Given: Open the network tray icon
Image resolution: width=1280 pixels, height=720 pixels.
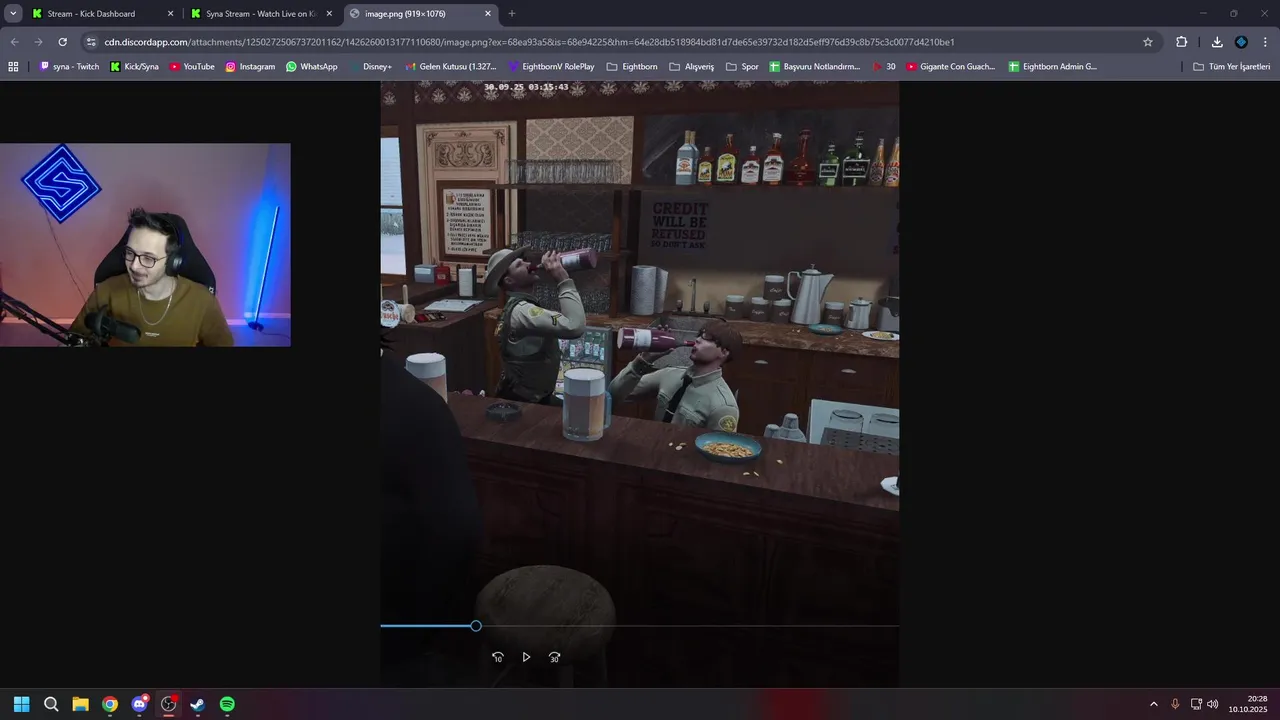Looking at the screenshot, I should 1196,704.
